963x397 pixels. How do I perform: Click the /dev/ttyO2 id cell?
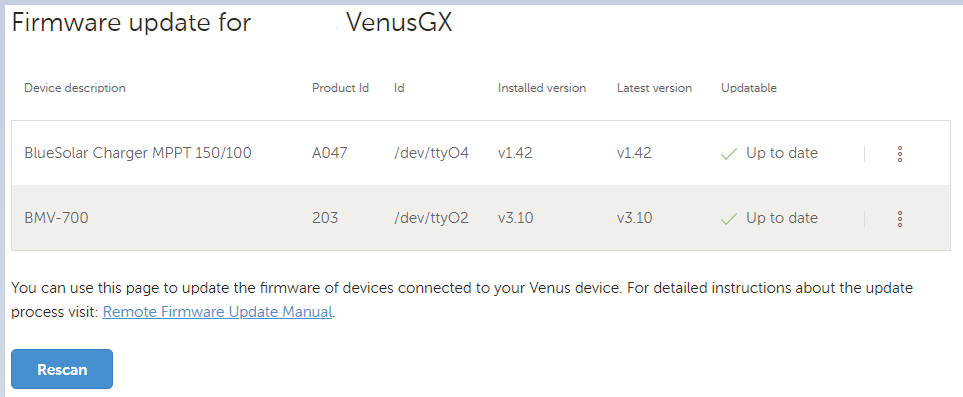point(432,218)
